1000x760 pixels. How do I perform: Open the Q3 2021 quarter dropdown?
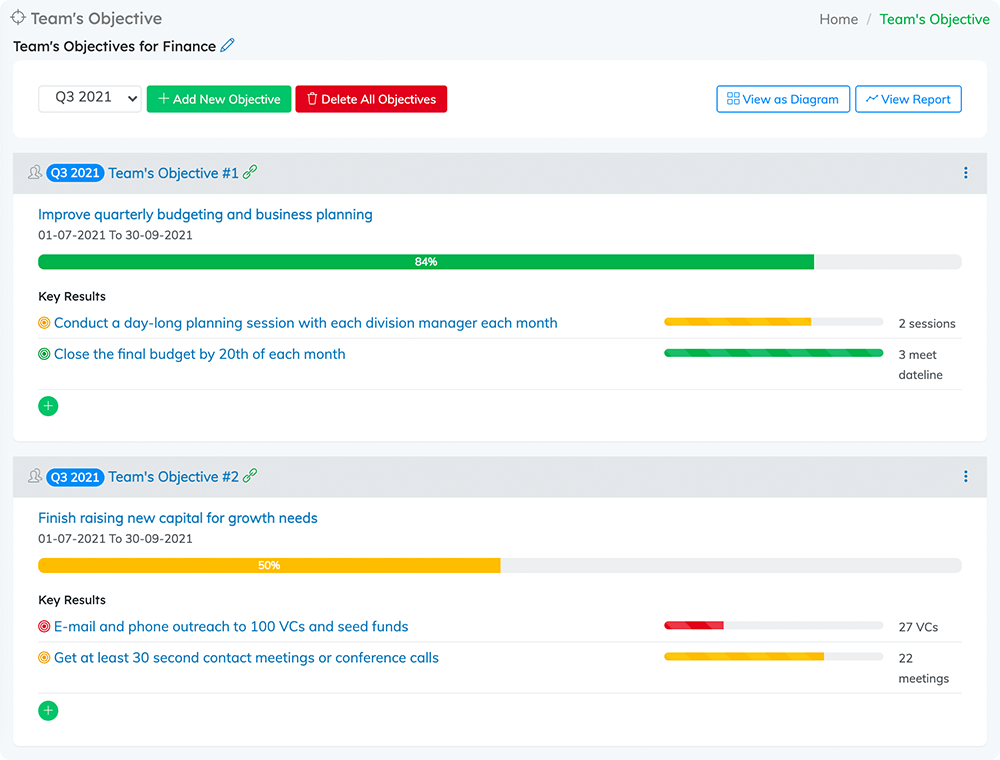coord(90,98)
